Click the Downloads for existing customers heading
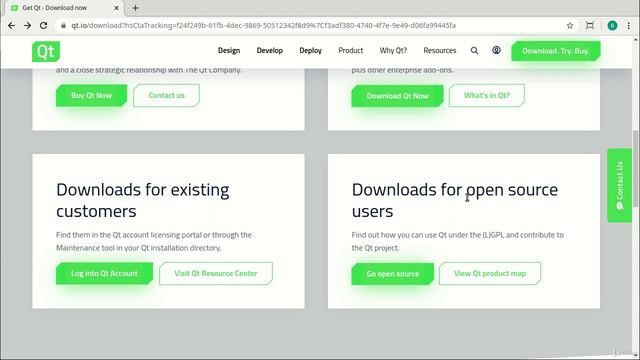The image size is (640, 360). tap(143, 200)
